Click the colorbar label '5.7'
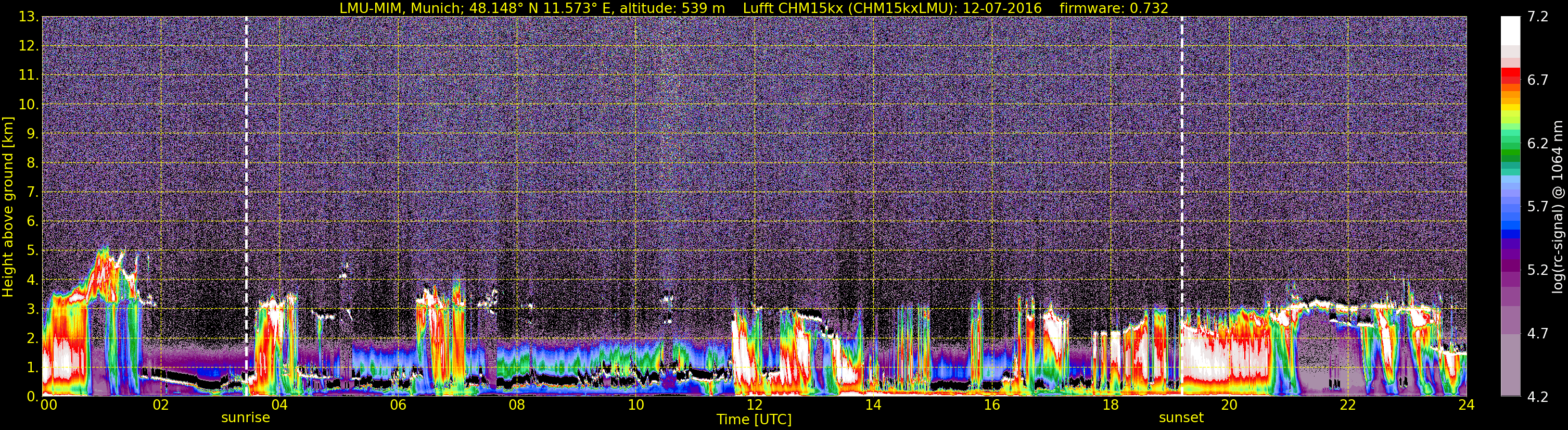The image size is (1568, 430). 1538,207
